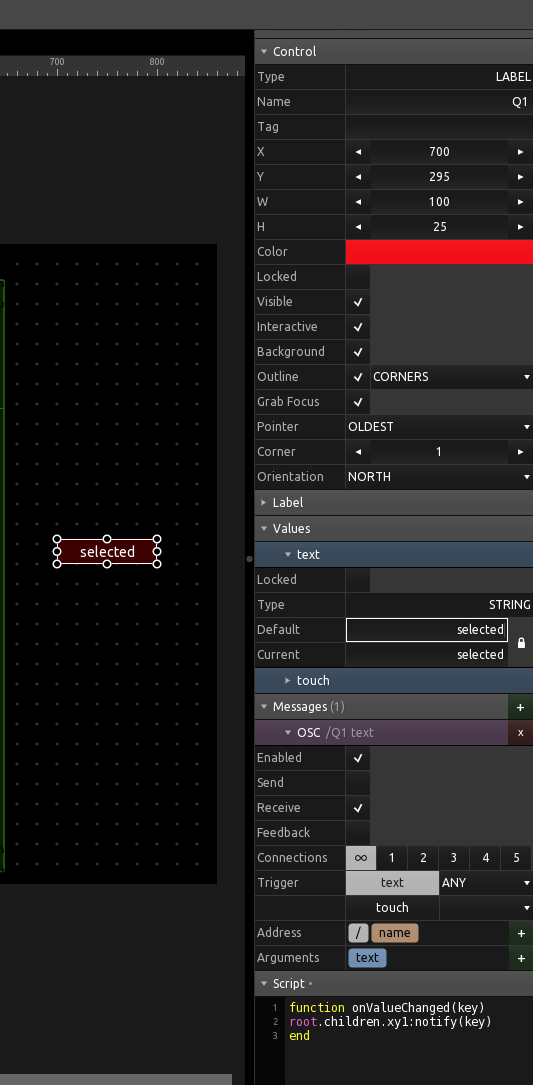Select connection 5 button

(516, 857)
